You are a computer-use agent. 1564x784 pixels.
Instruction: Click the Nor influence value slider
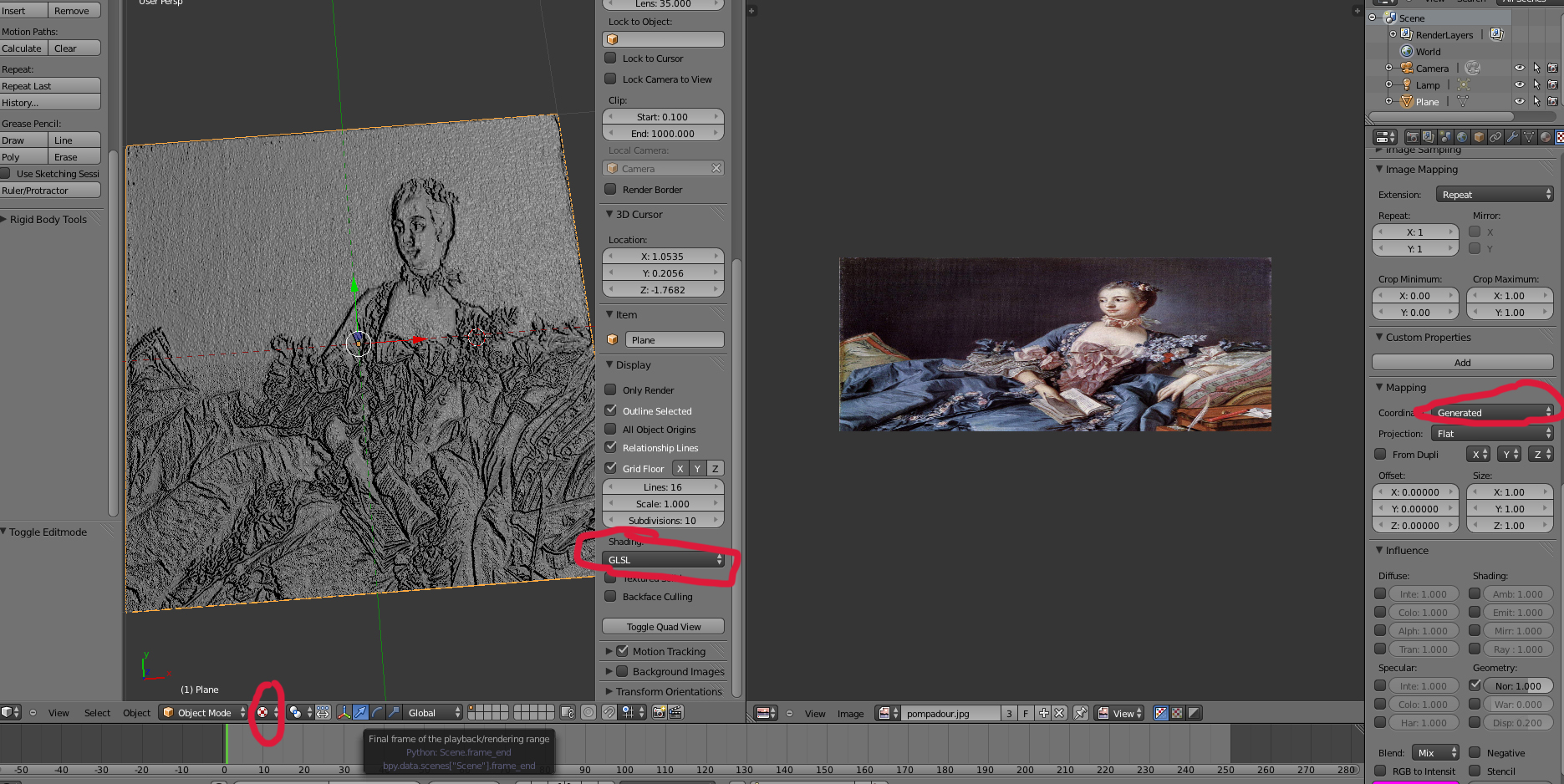coord(1518,686)
